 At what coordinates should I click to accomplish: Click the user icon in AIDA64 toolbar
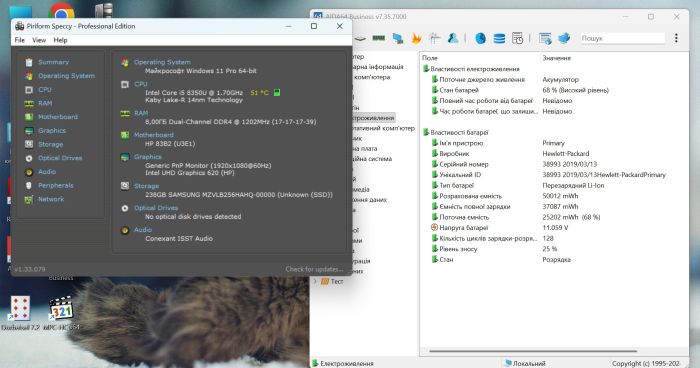coord(453,38)
